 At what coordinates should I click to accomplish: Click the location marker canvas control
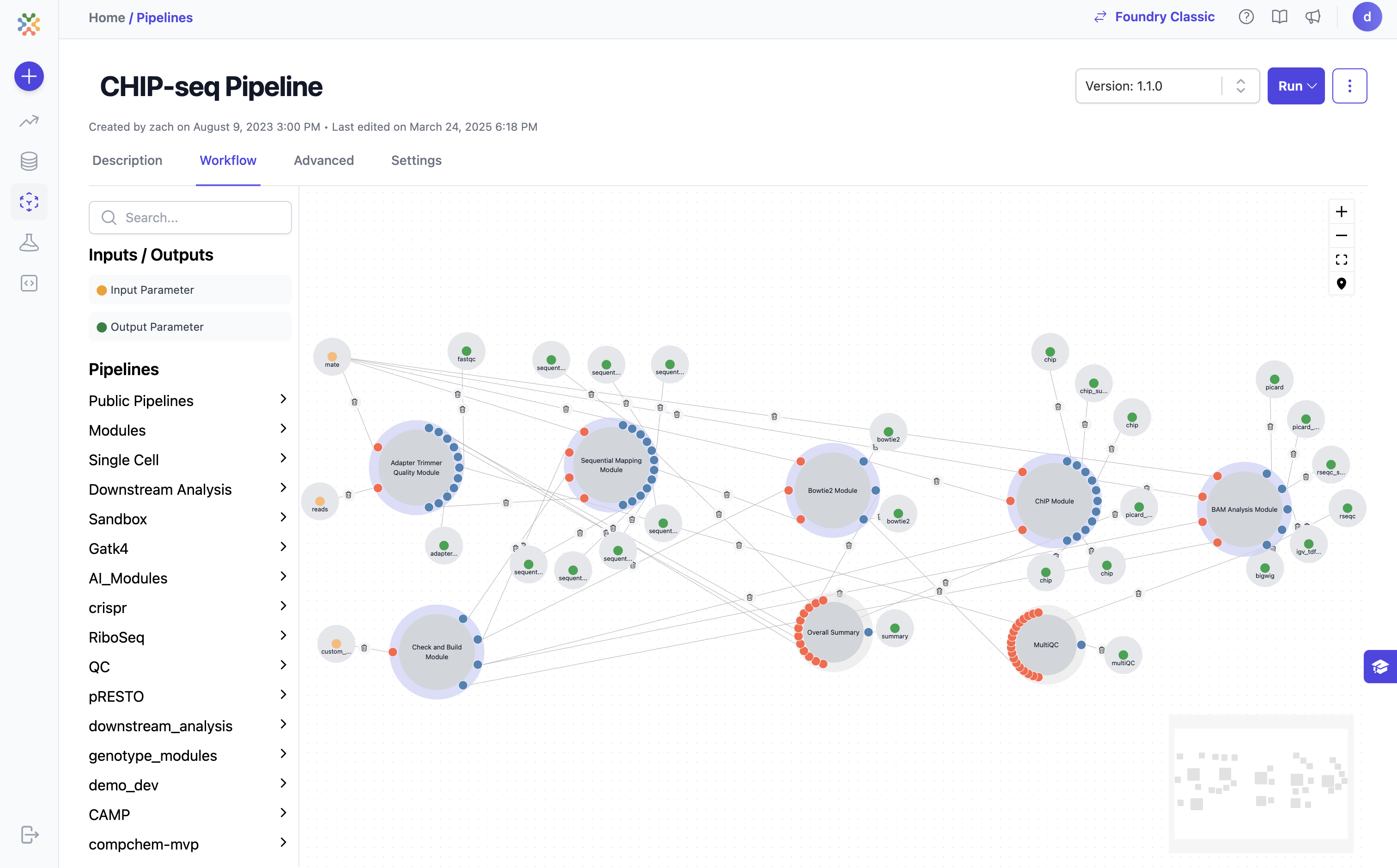[x=1341, y=284]
